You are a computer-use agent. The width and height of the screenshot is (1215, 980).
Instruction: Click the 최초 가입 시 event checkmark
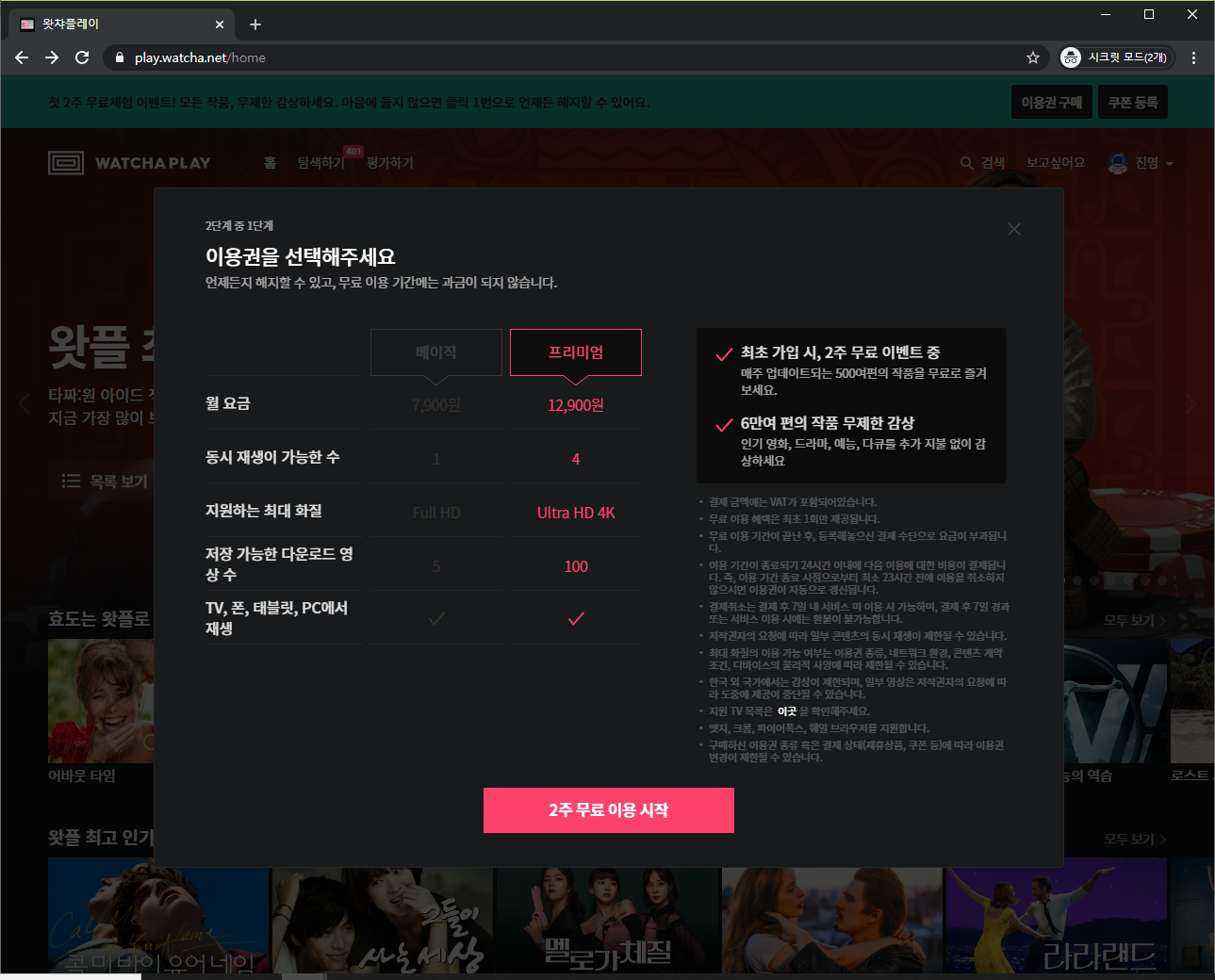724,354
